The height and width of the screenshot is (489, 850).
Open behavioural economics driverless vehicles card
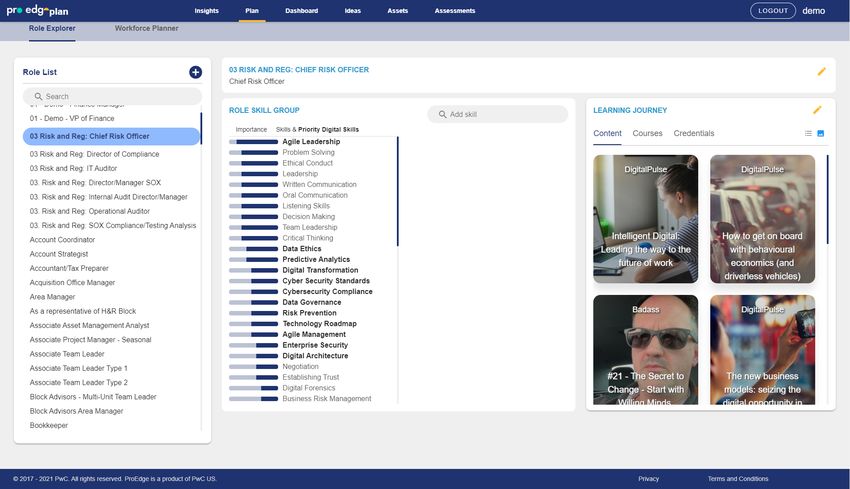(762, 219)
